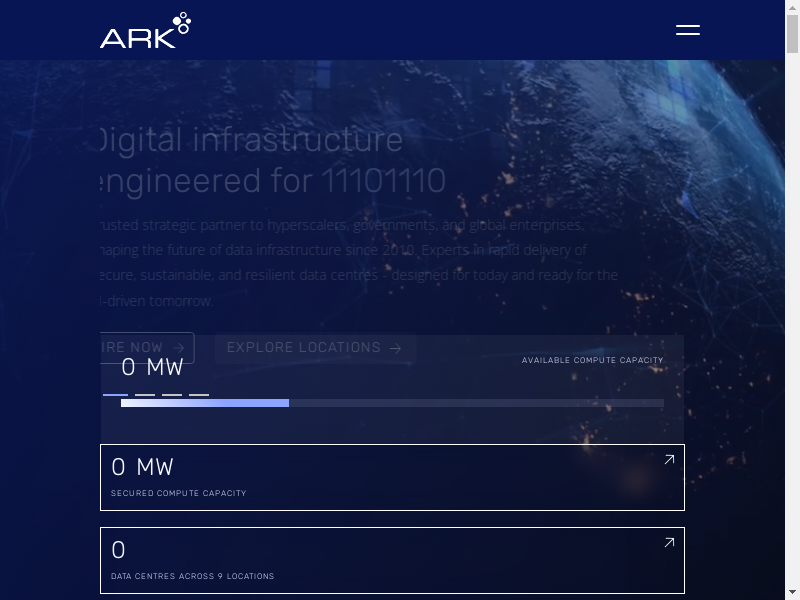Click the Available Compute Capacity label
The image size is (800, 600).
pyautogui.click(x=592, y=360)
